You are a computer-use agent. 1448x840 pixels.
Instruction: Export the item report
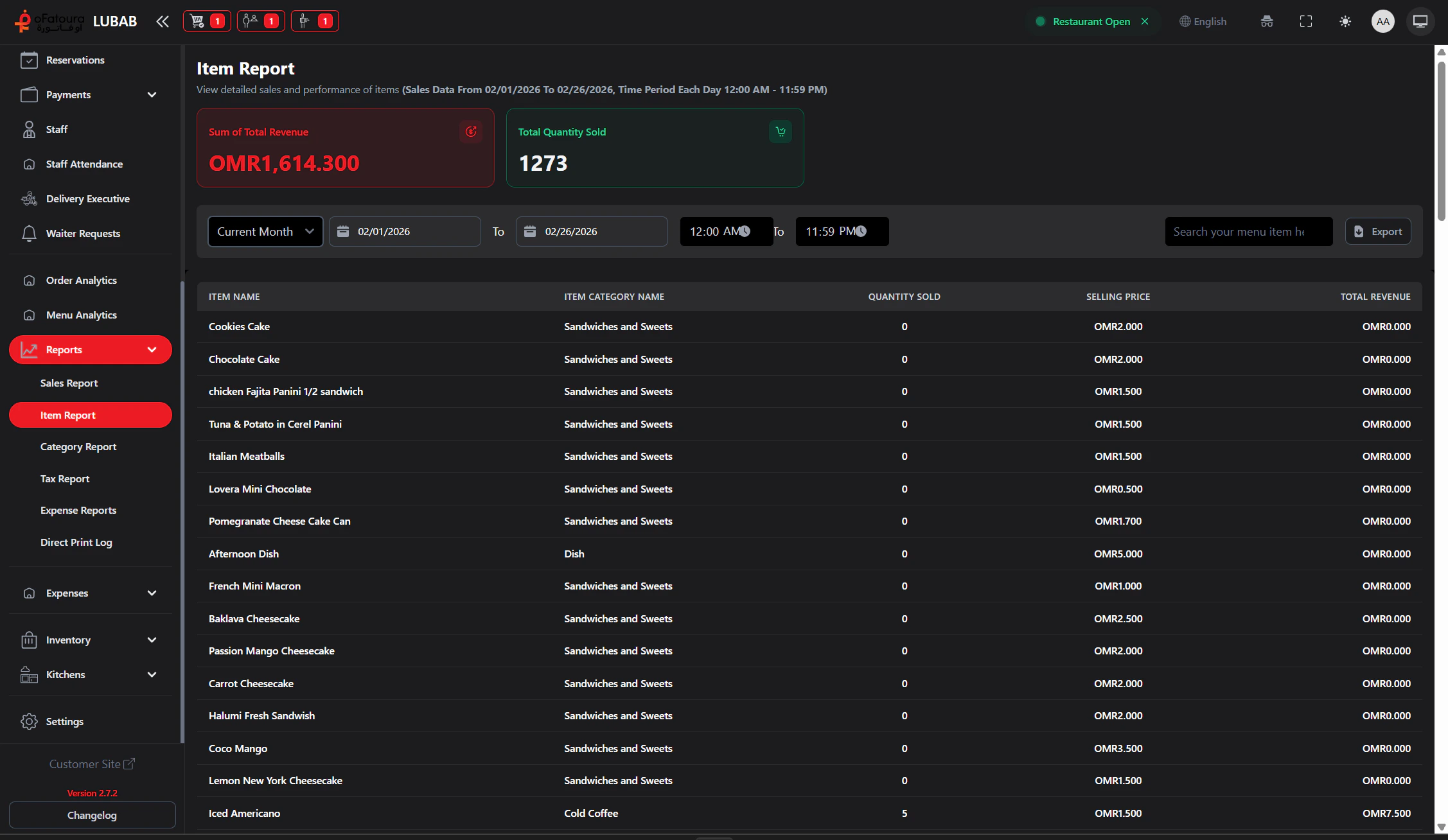(1378, 231)
